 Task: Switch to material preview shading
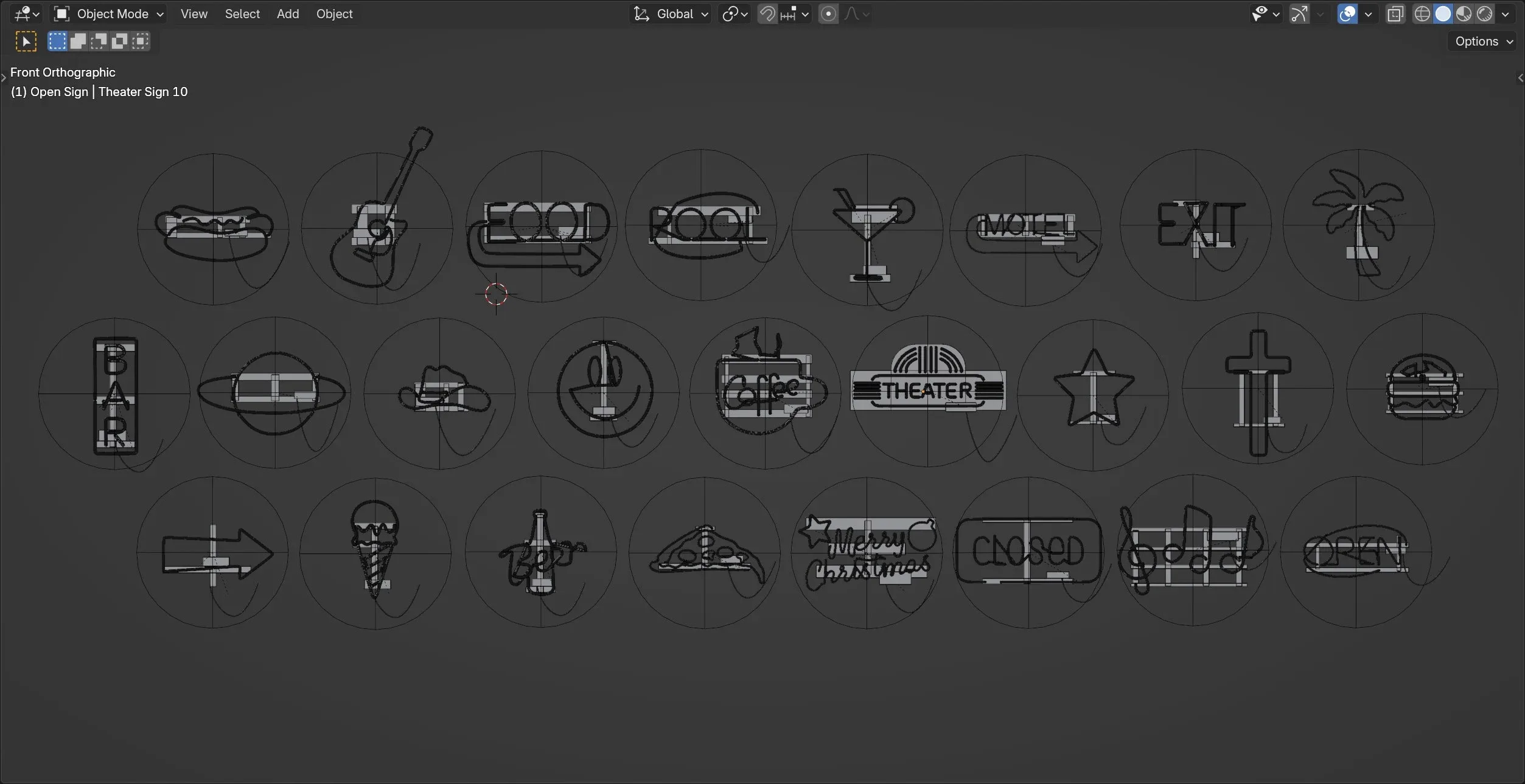pos(1464,14)
